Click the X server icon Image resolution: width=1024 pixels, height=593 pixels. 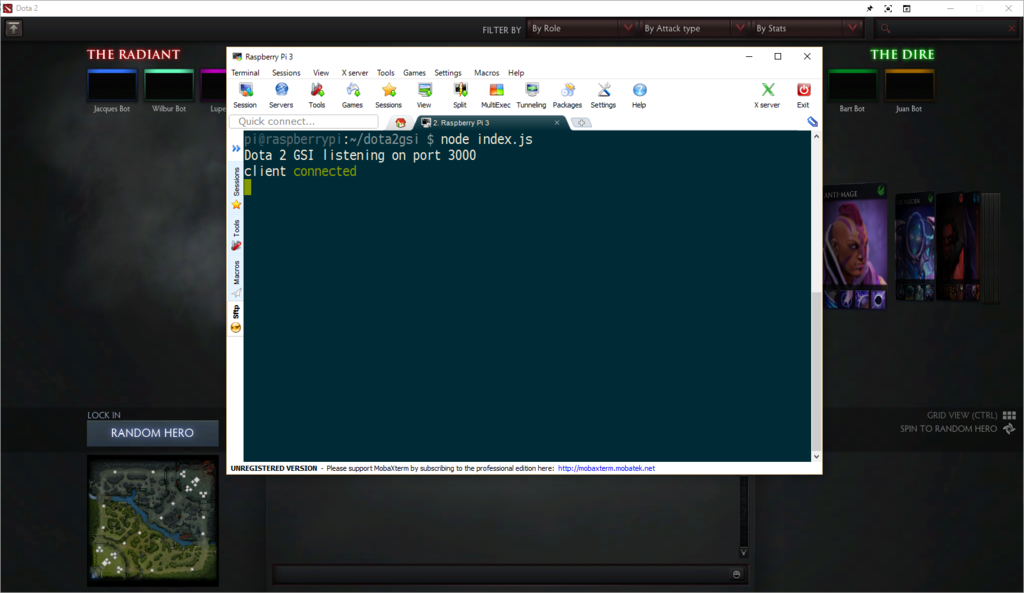pyautogui.click(x=767, y=91)
